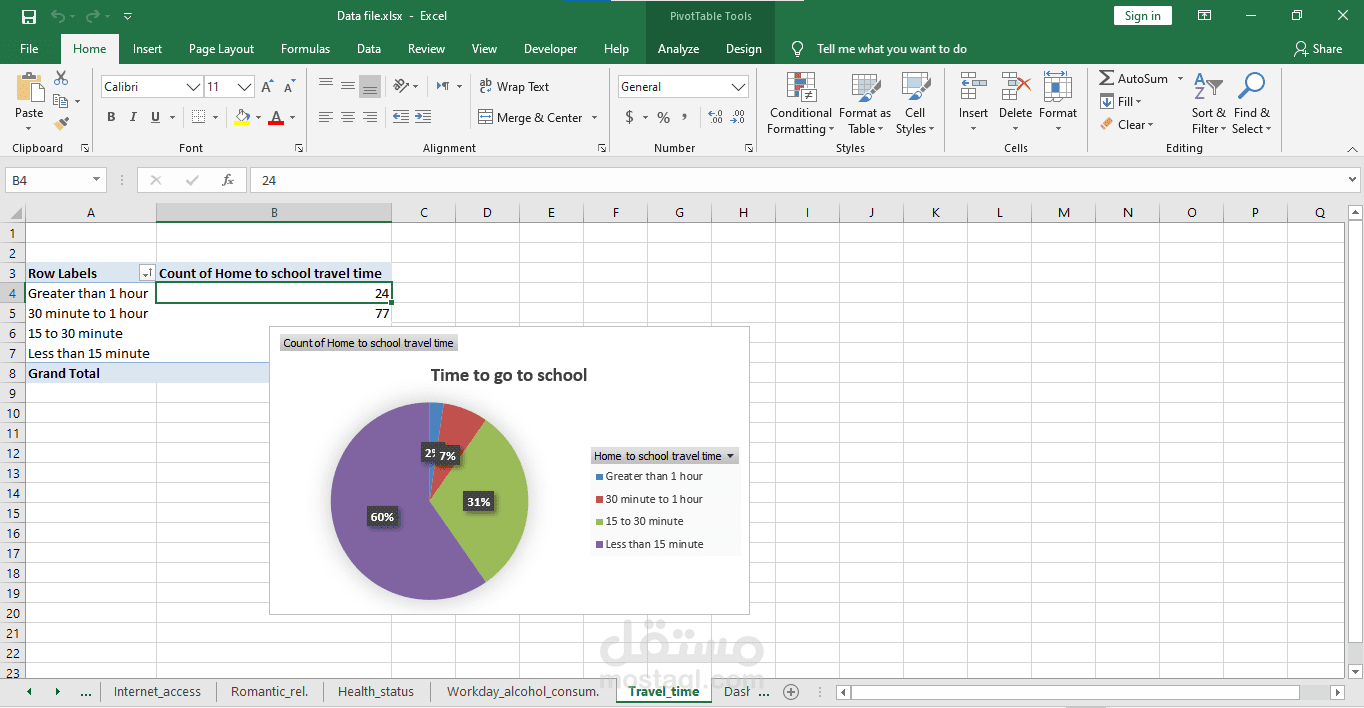The height and width of the screenshot is (708, 1364).
Task: Click the Increase Decimal icon
Action: coord(715,117)
